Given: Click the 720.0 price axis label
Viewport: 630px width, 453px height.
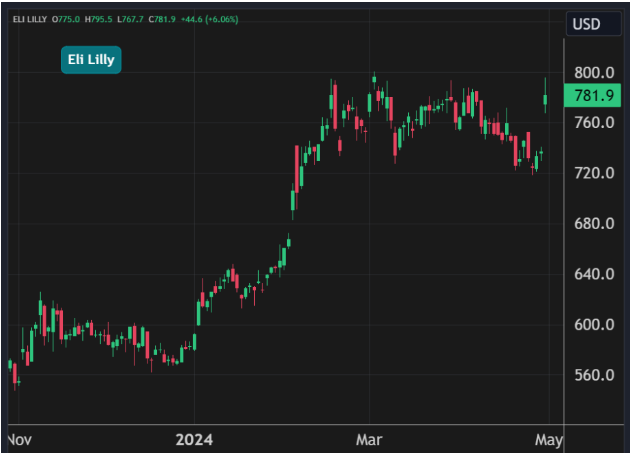Looking at the screenshot, I should 594,173.
